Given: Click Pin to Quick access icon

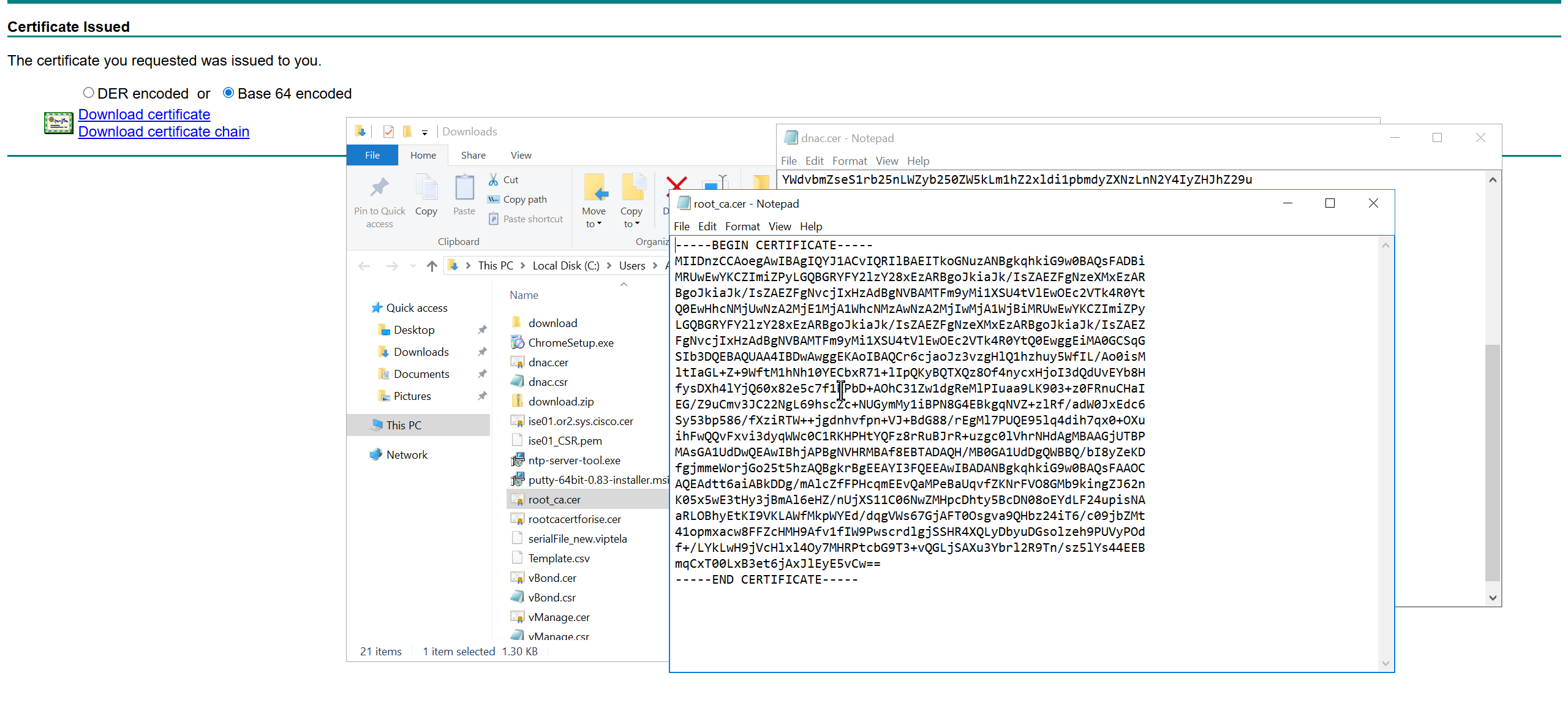Looking at the screenshot, I should 379,188.
